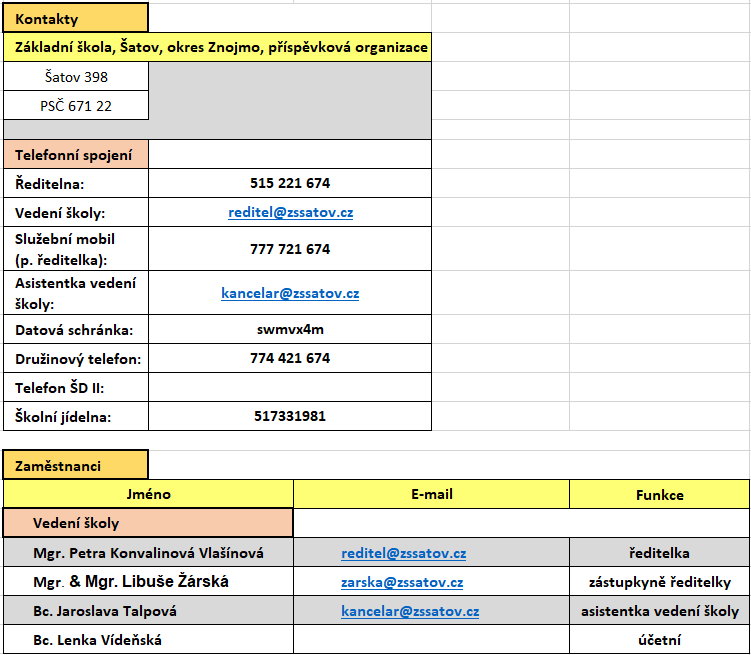The width and height of the screenshot is (751, 655).
Task: Select phone number 777 721 674
Action: coord(290,249)
